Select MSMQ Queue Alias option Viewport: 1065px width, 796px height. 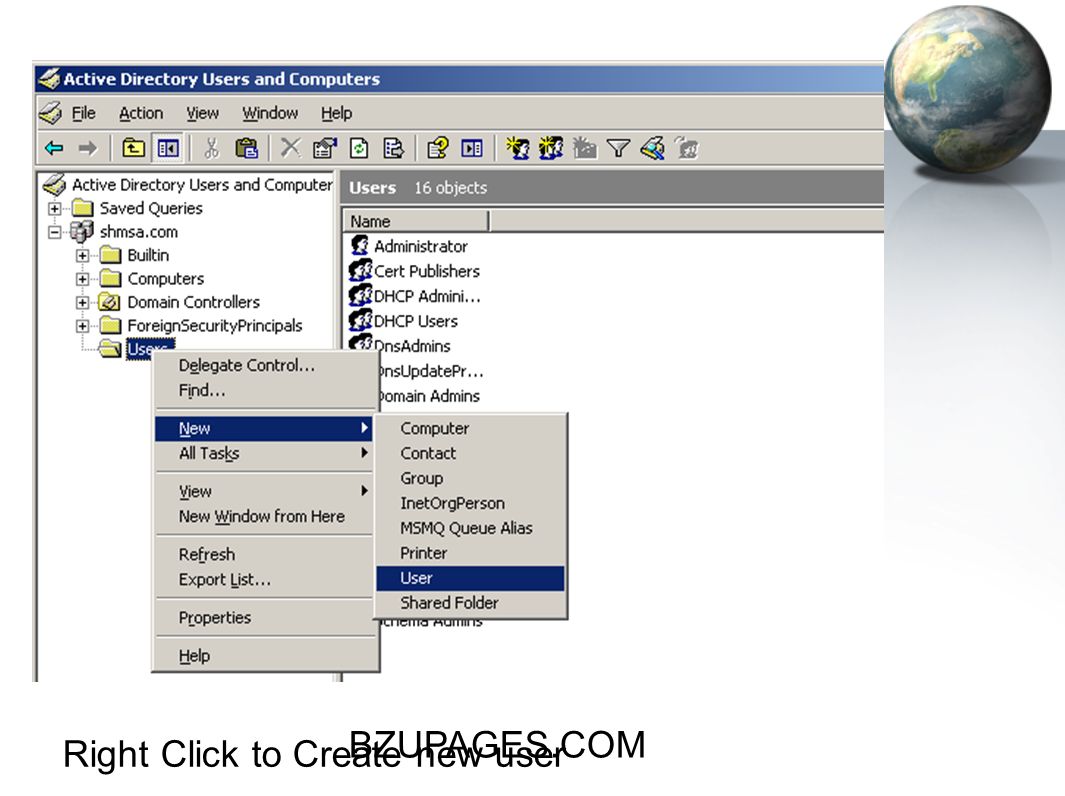(470, 528)
